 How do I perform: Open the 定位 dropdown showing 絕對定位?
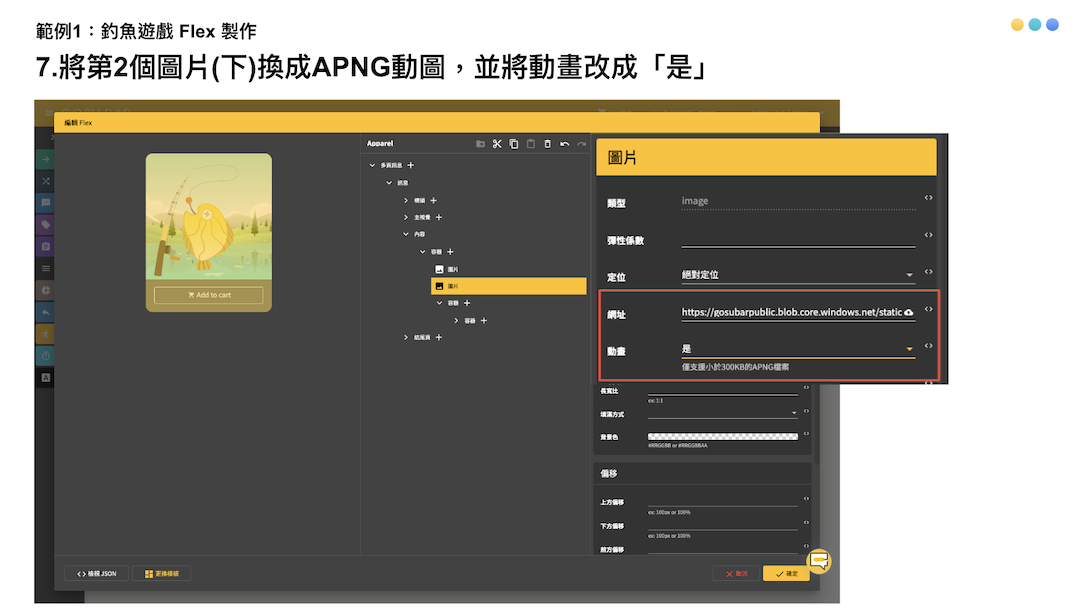click(798, 275)
